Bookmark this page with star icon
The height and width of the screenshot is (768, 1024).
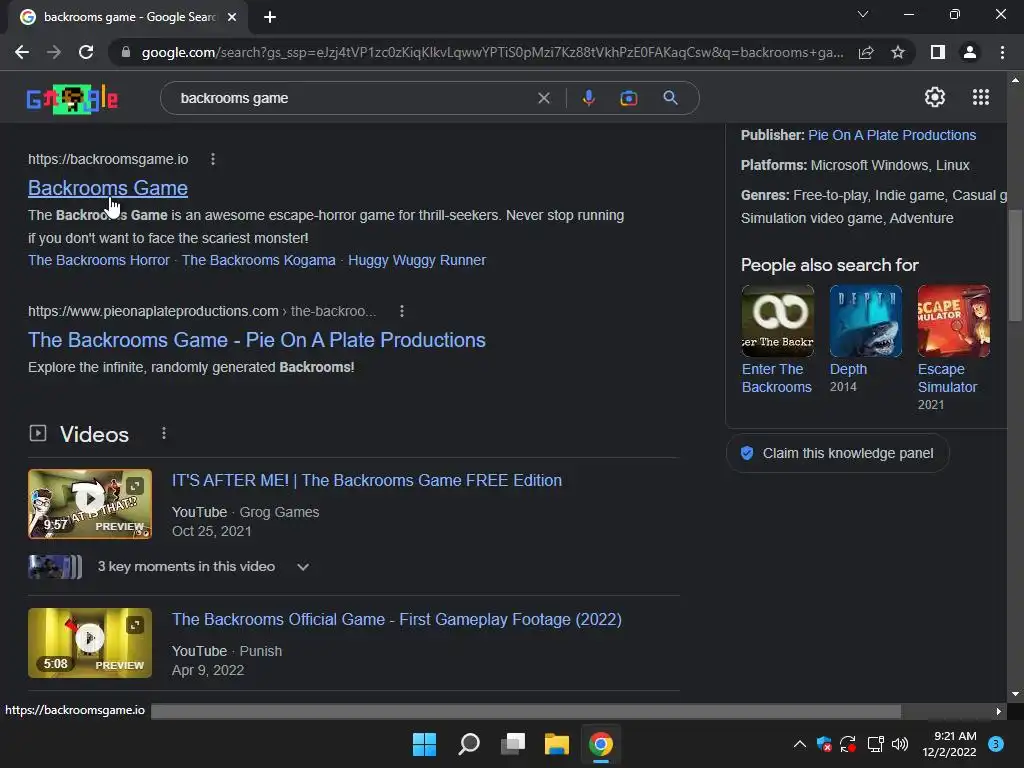(x=898, y=52)
